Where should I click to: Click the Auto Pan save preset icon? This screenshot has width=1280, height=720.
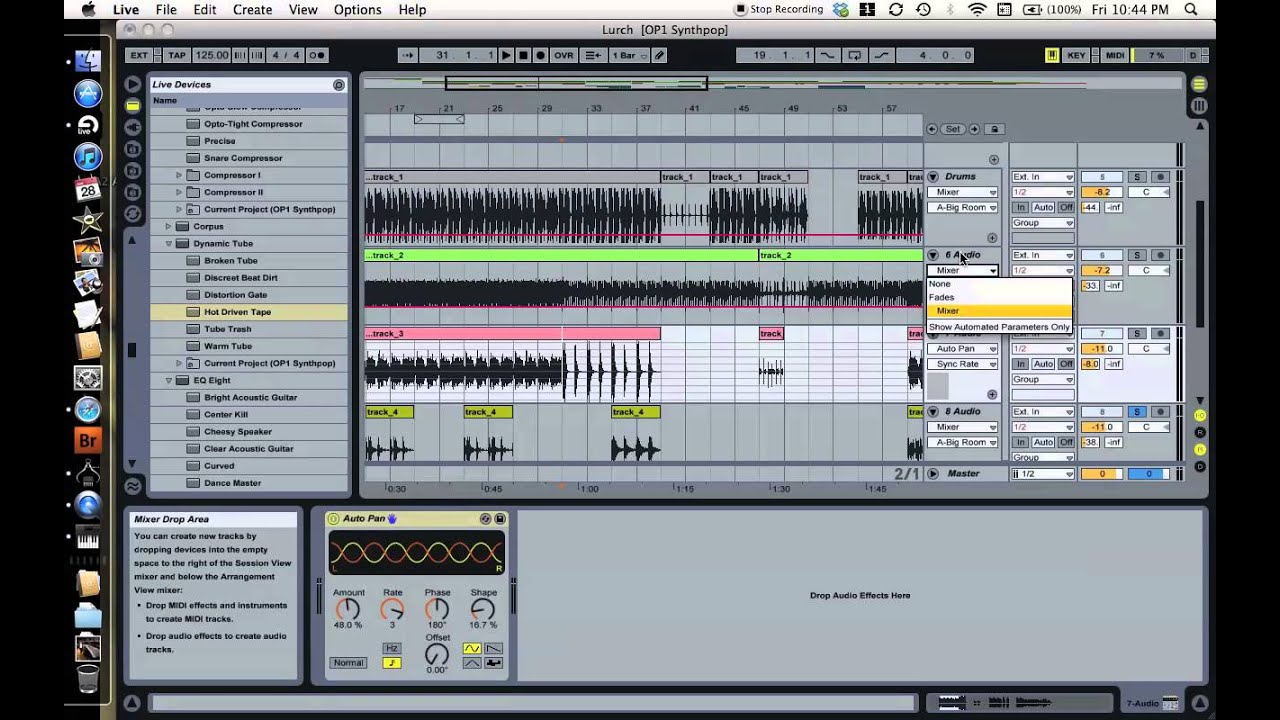click(x=500, y=519)
